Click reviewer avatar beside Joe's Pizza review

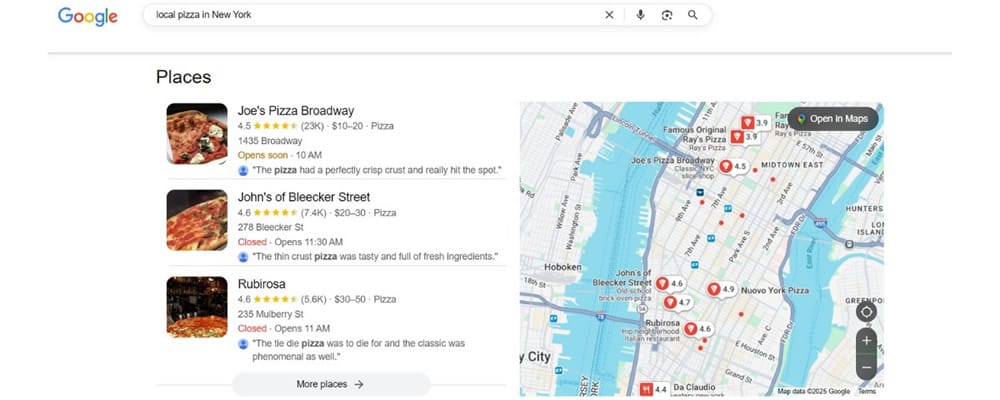243,170
